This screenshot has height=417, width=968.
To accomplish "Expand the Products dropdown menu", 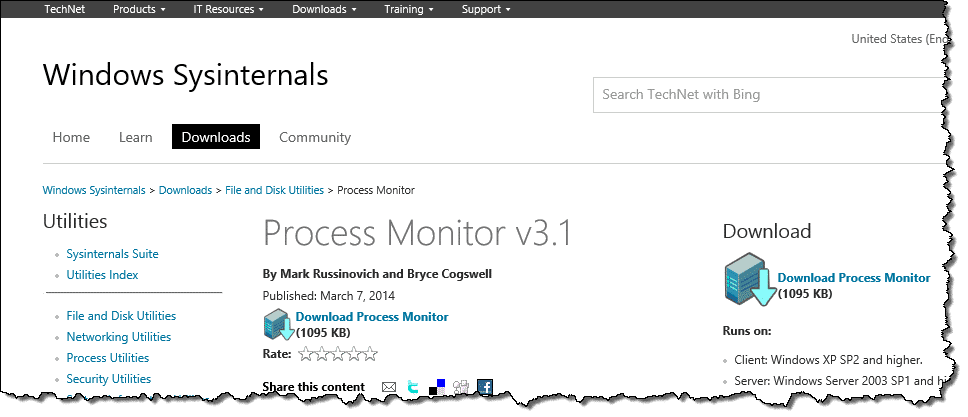I will 139,10.
